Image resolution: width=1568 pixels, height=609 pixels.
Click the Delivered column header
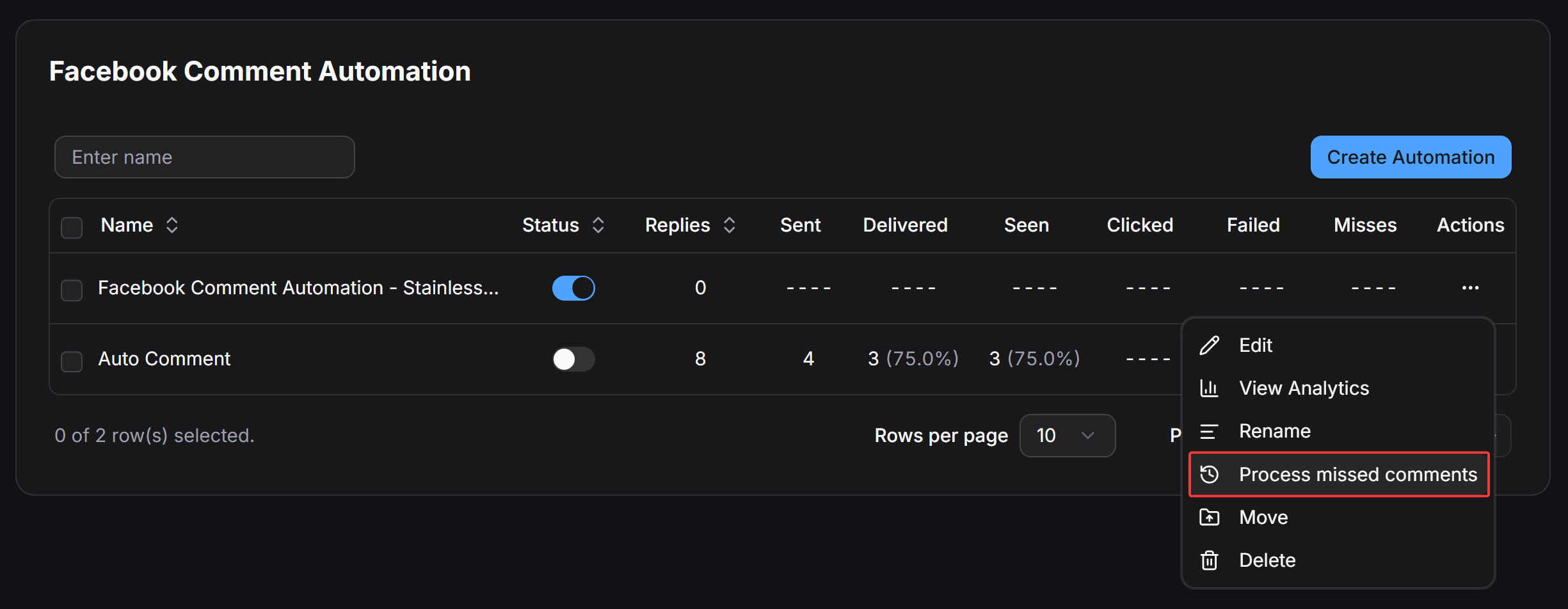tap(905, 225)
